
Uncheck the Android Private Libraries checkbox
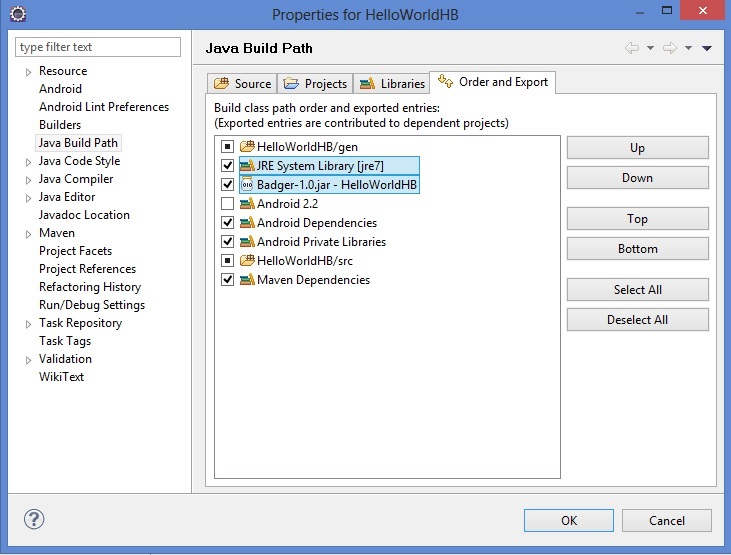pos(227,242)
